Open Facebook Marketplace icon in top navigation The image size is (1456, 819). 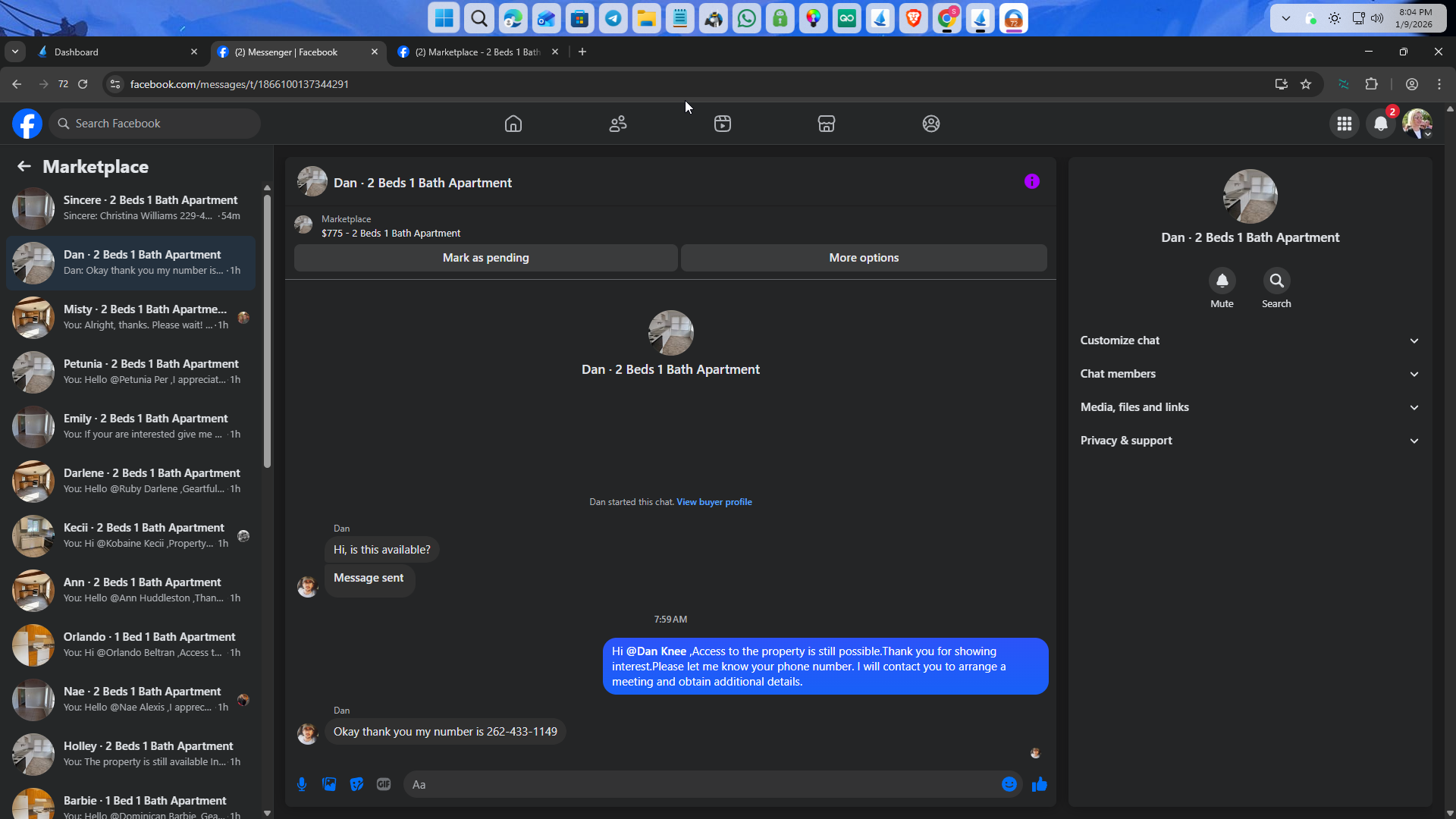click(x=827, y=124)
